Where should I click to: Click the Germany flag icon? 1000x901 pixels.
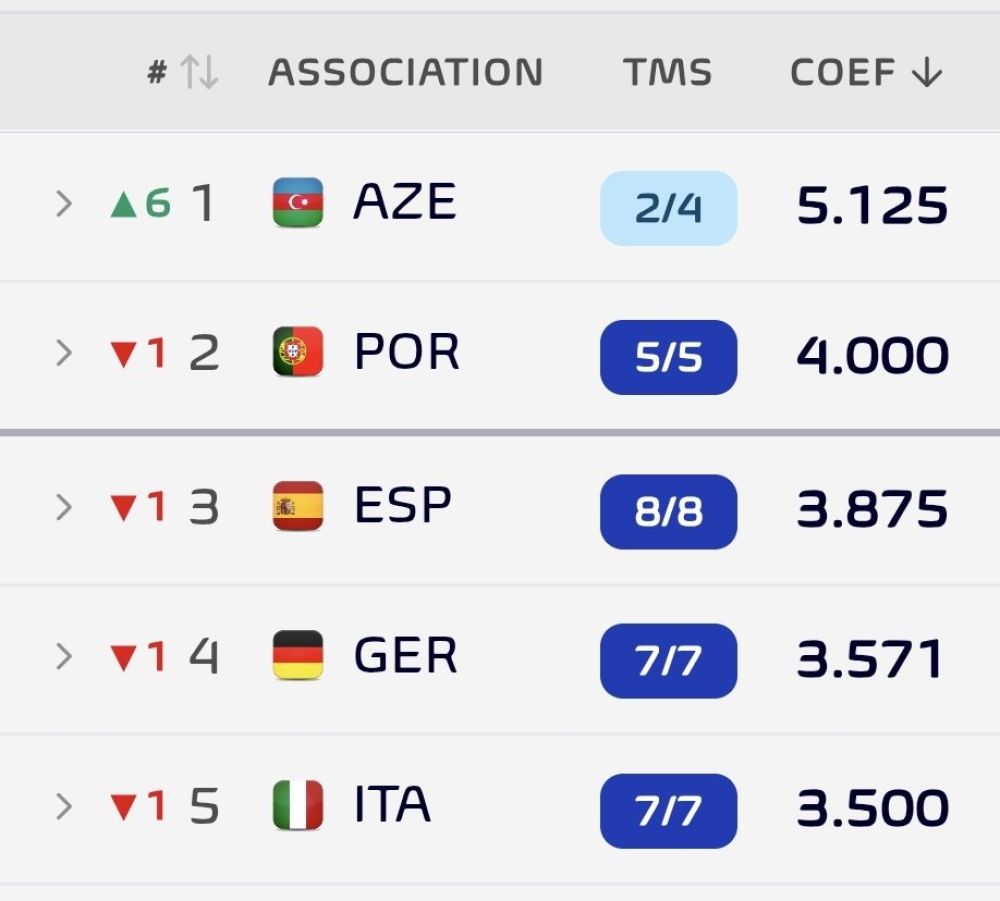click(x=298, y=655)
